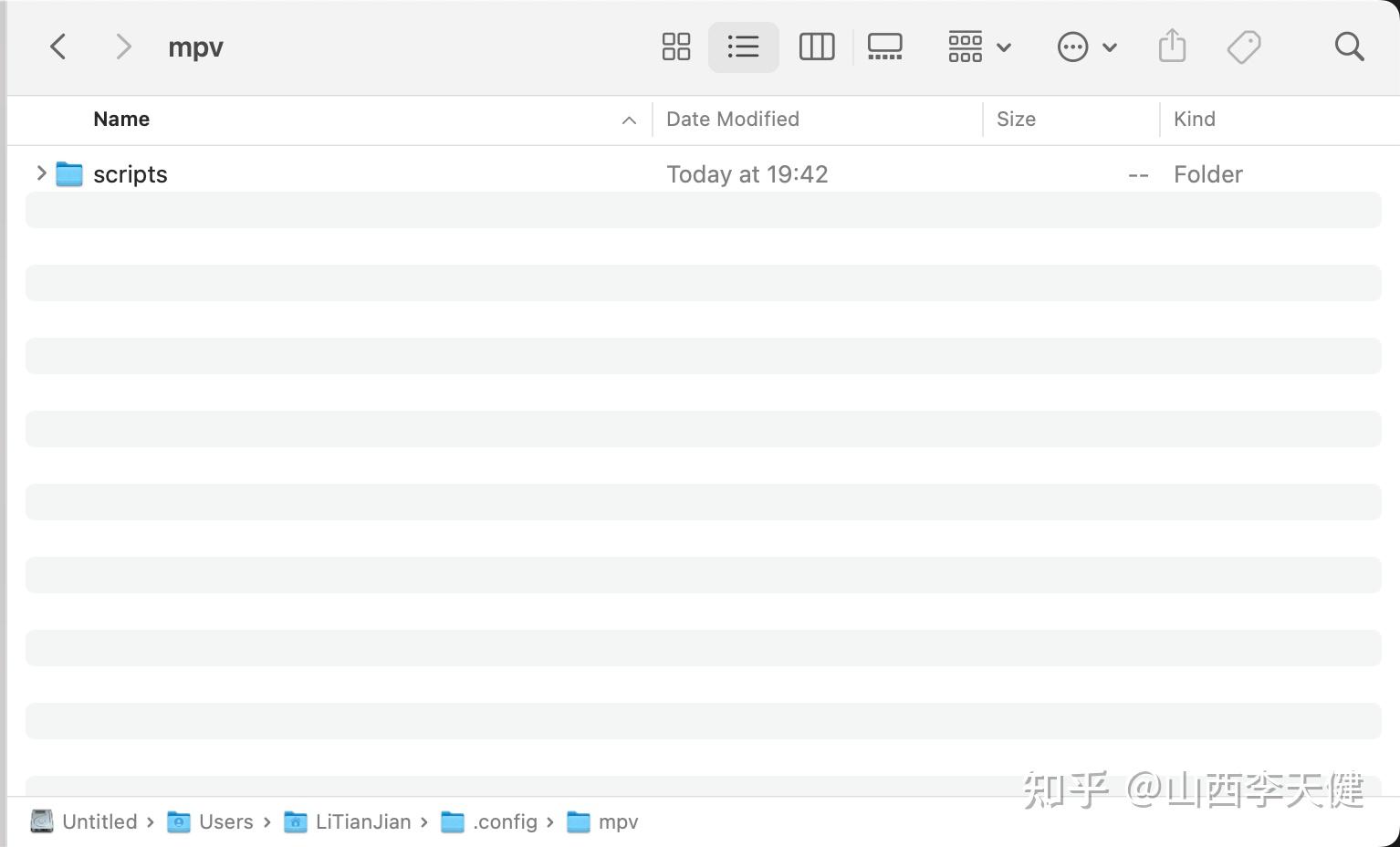The height and width of the screenshot is (847, 1400).
Task: Switch to icon view mode
Action: click(675, 47)
